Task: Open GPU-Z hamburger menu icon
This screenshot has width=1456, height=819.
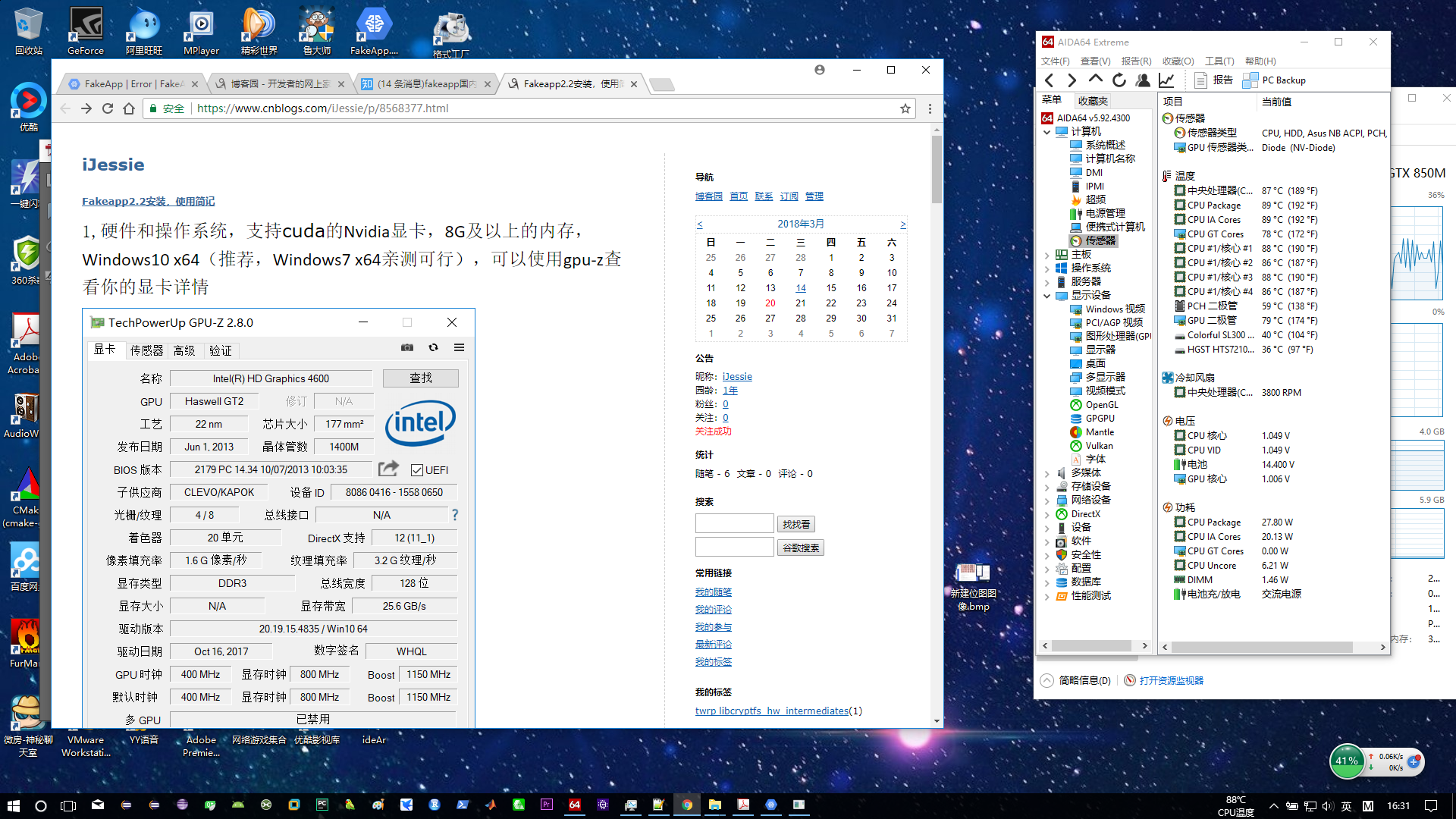Action: click(x=459, y=347)
